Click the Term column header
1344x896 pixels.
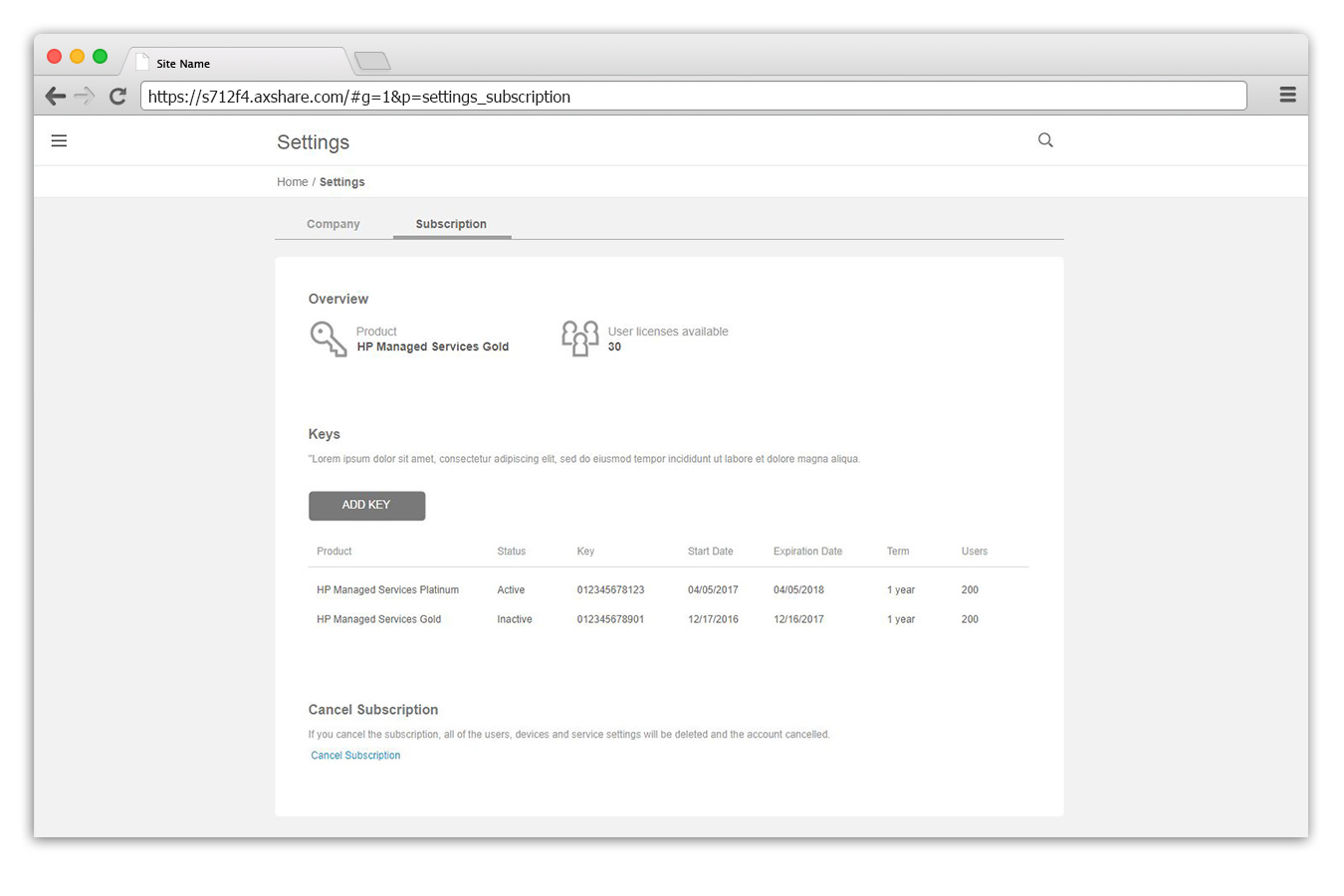coord(898,552)
